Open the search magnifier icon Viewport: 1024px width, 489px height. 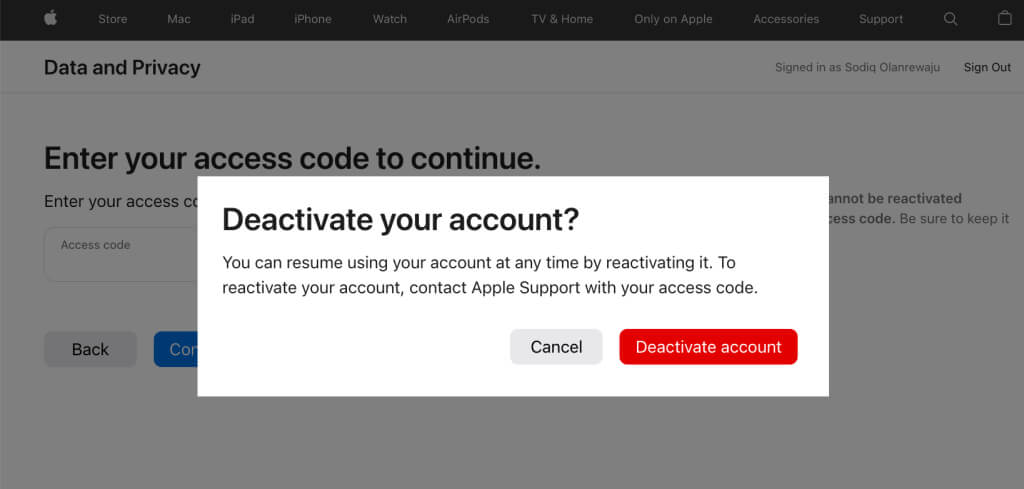[x=950, y=19]
